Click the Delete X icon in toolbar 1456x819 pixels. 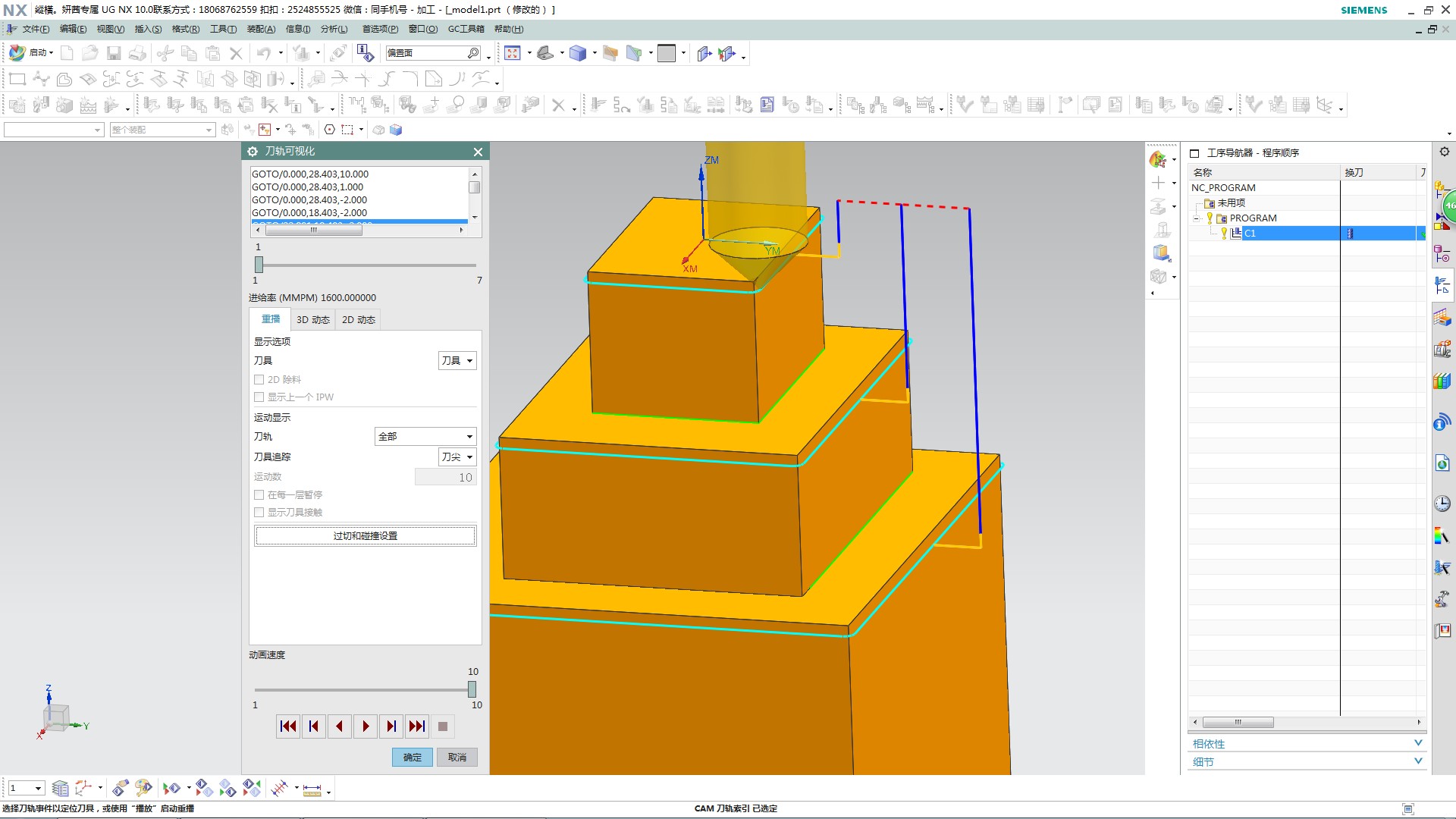click(x=236, y=53)
